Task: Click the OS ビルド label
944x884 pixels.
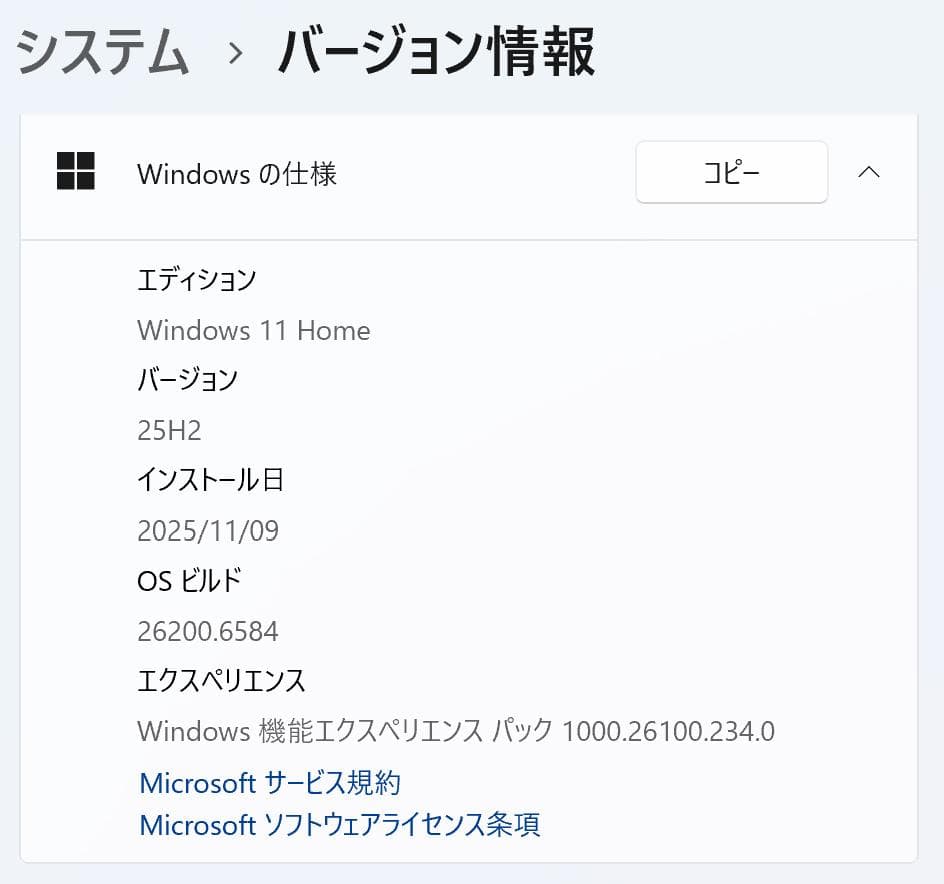Action: pos(189,580)
